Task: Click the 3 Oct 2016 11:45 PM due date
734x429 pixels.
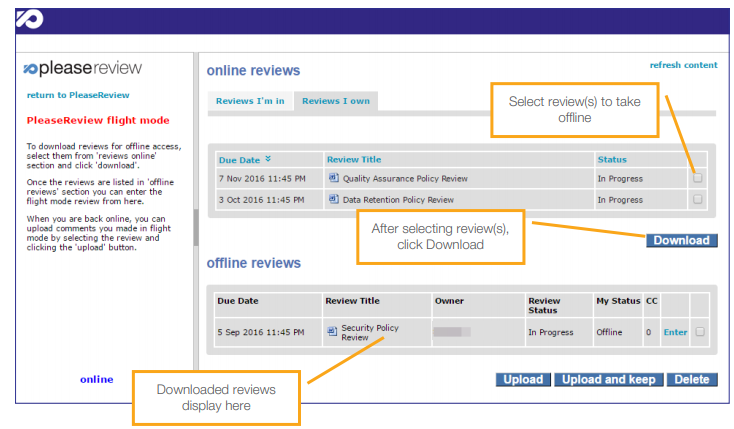Action: pyautogui.click(x=261, y=200)
